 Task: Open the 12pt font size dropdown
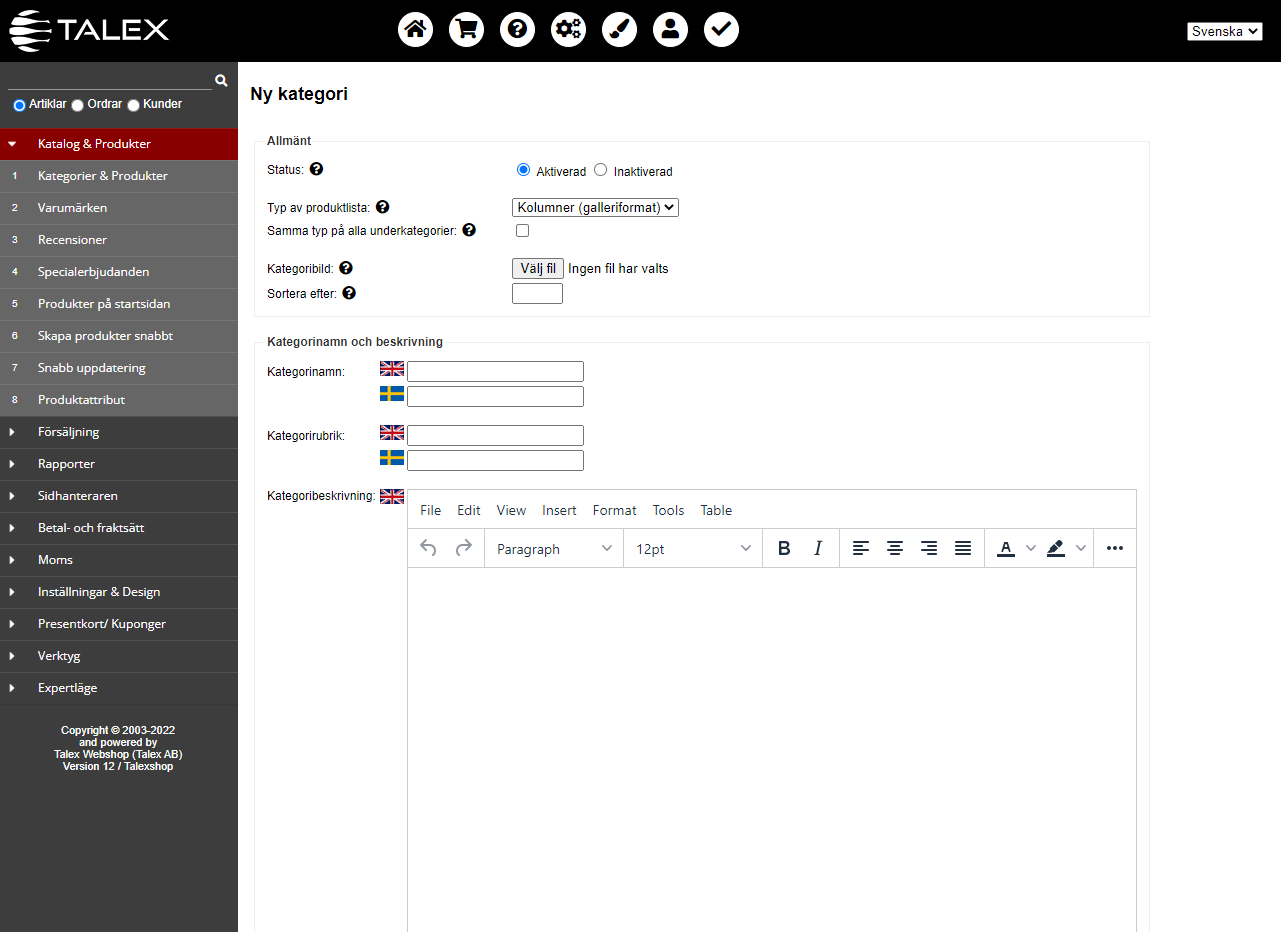pyautogui.click(x=693, y=548)
